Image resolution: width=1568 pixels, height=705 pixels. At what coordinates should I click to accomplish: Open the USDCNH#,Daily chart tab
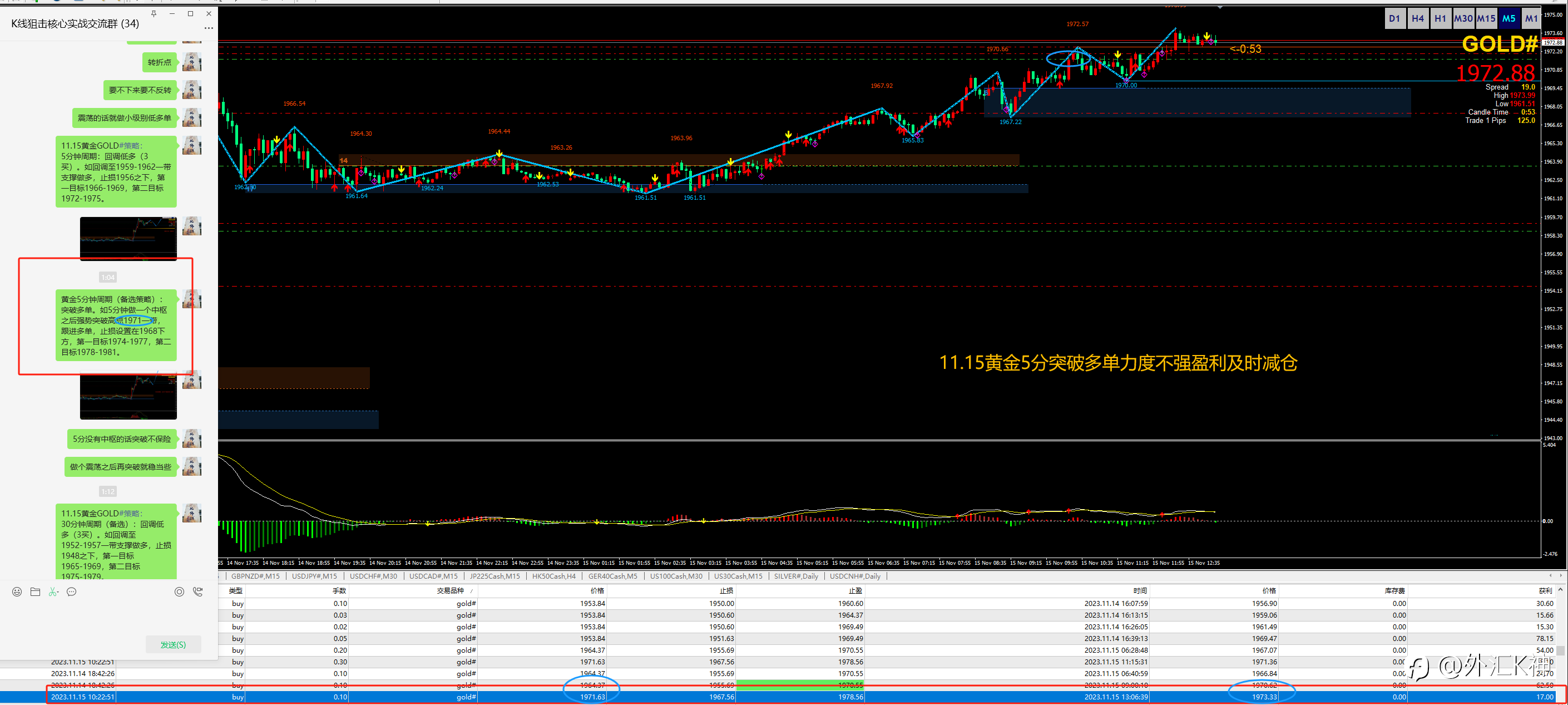[854, 576]
